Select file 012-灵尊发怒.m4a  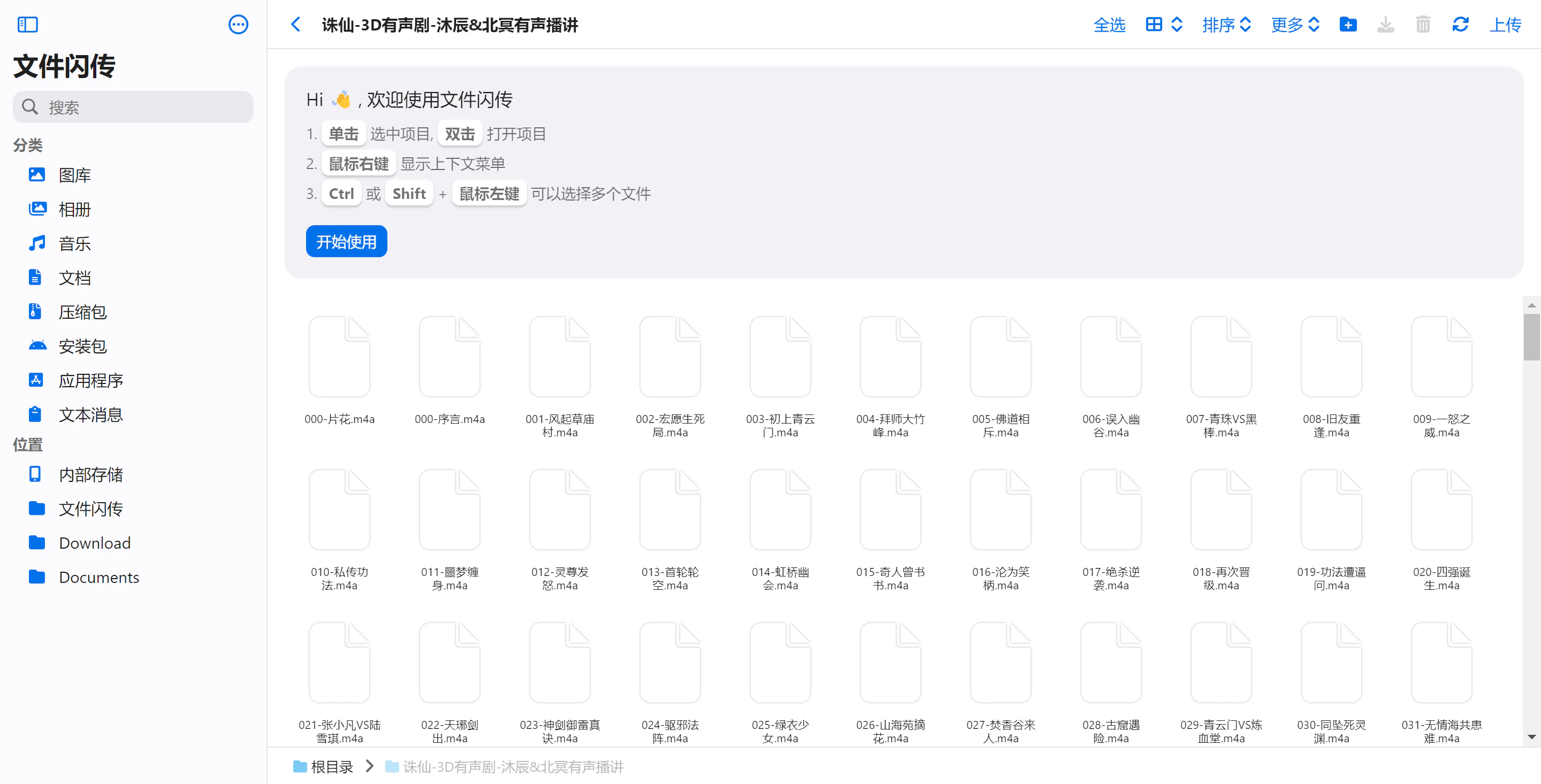(560, 530)
